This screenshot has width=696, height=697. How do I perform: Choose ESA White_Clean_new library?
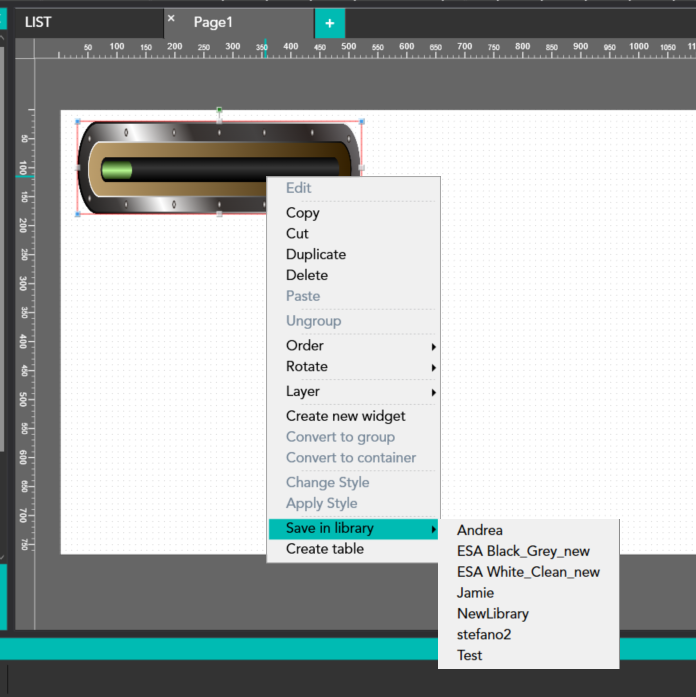pos(528,572)
